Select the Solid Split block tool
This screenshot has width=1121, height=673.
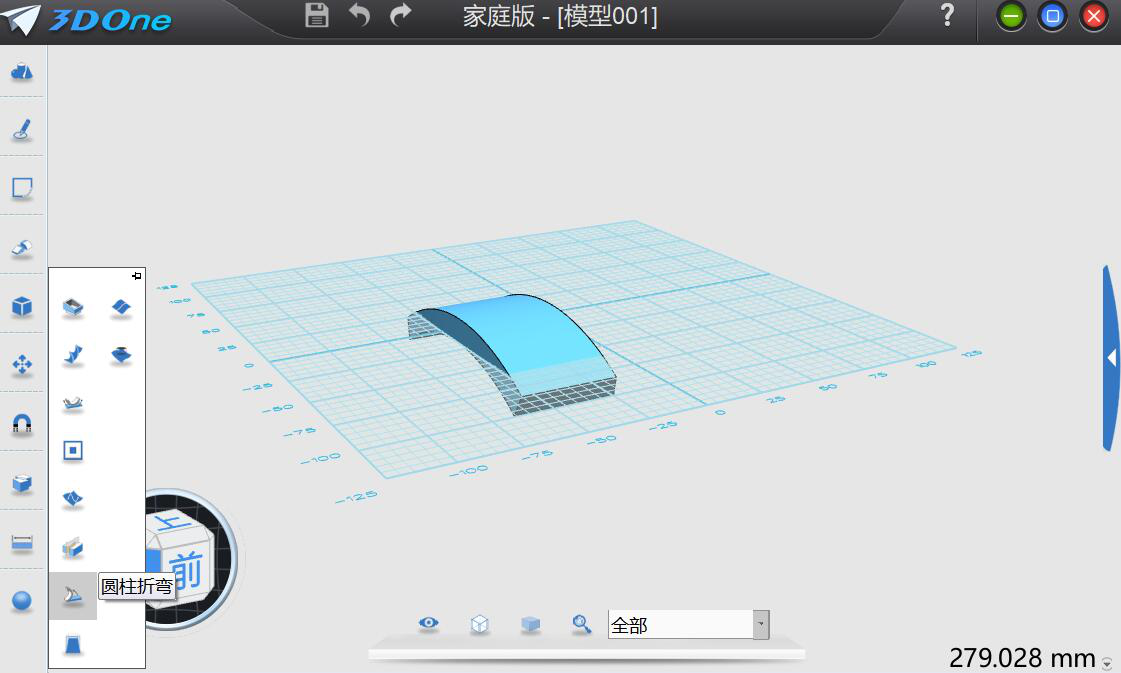(x=73, y=548)
